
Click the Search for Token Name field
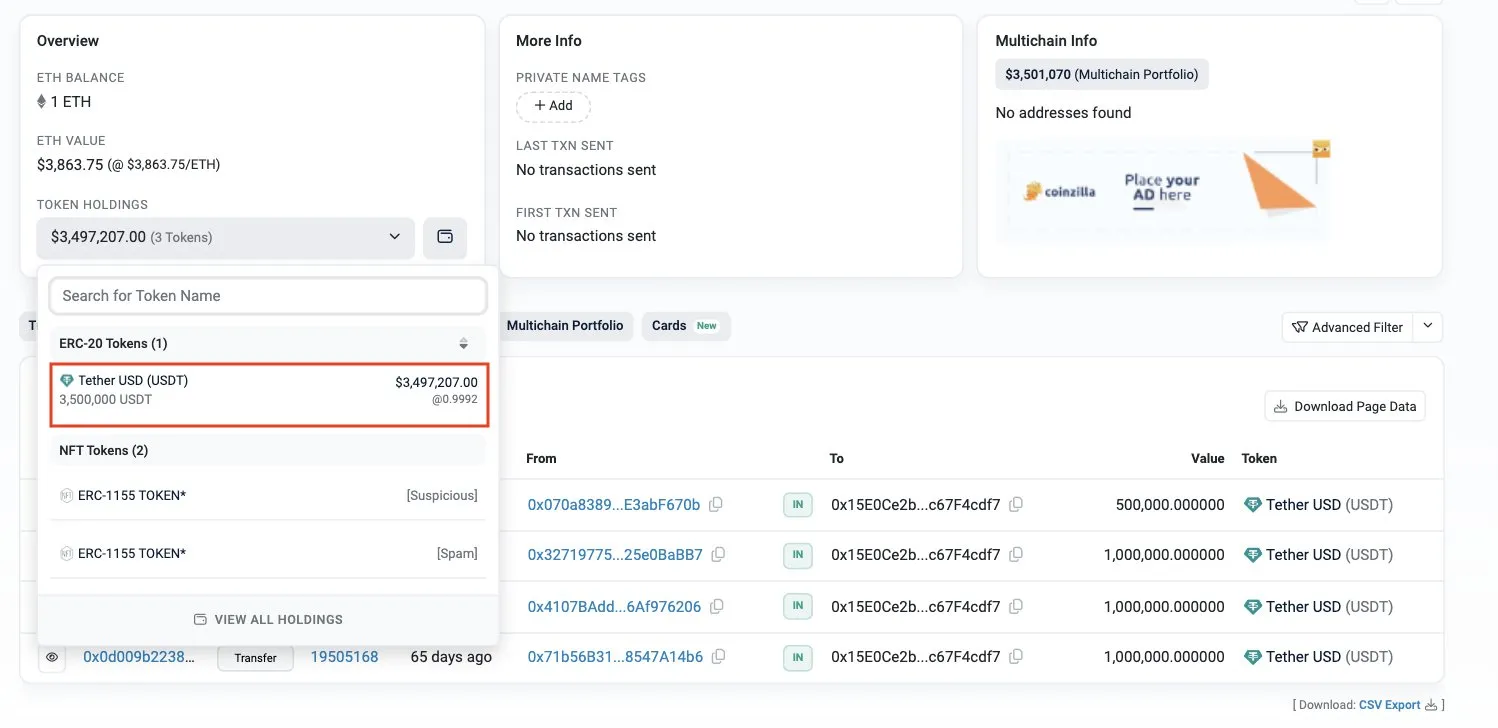coord(268,296)
